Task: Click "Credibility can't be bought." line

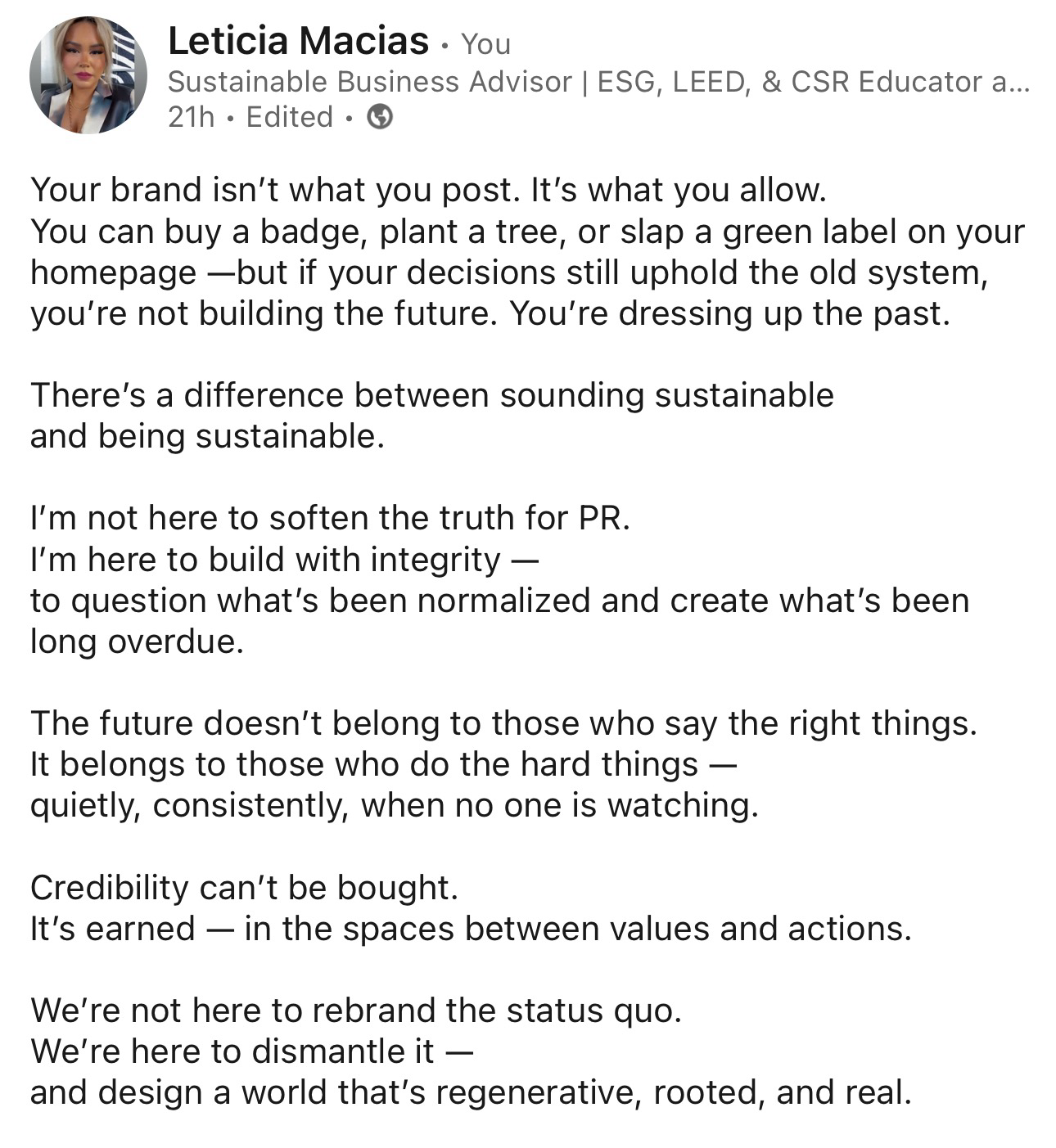Action: click(245, 888)
